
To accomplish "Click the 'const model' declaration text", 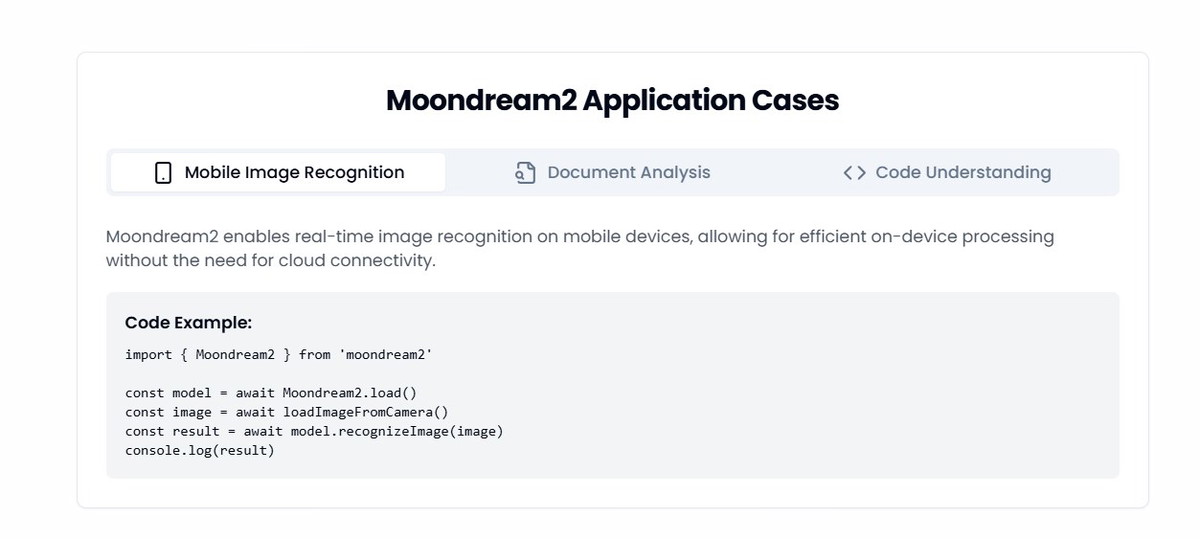I will coord(168,393).
